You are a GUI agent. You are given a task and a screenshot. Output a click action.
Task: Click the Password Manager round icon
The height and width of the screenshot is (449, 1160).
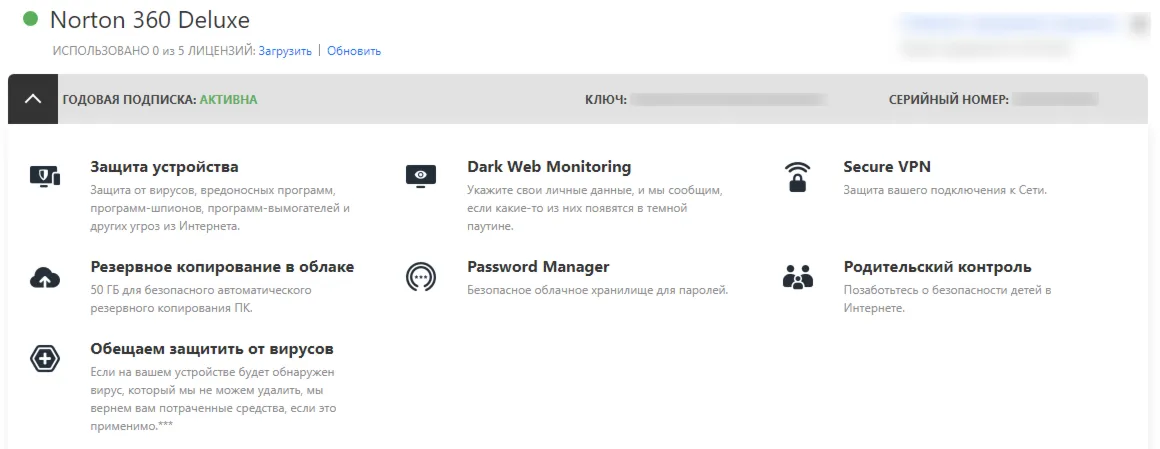pos(421,277)
